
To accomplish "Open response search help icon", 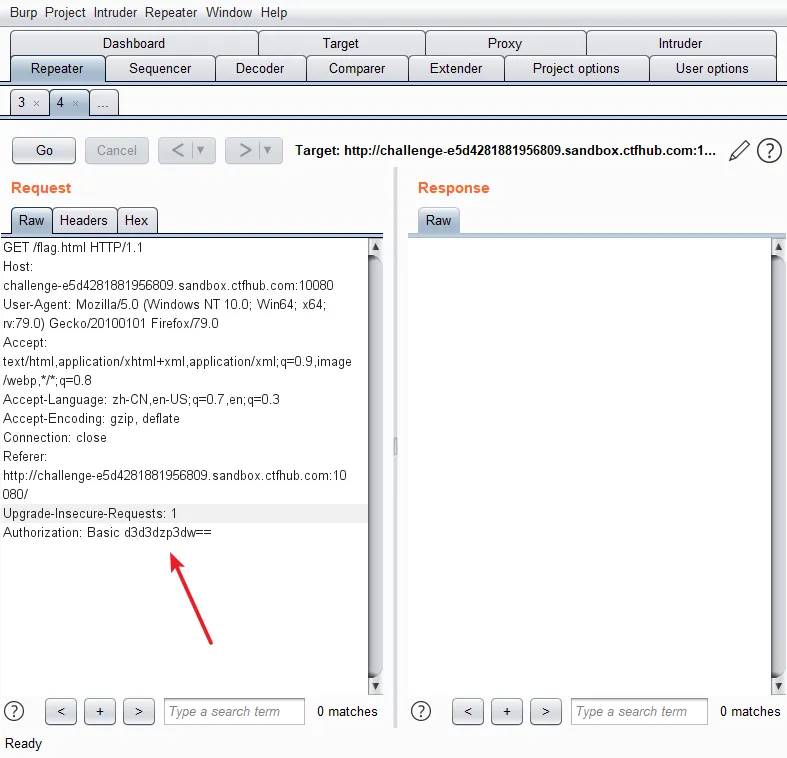I will coord(421,711).
